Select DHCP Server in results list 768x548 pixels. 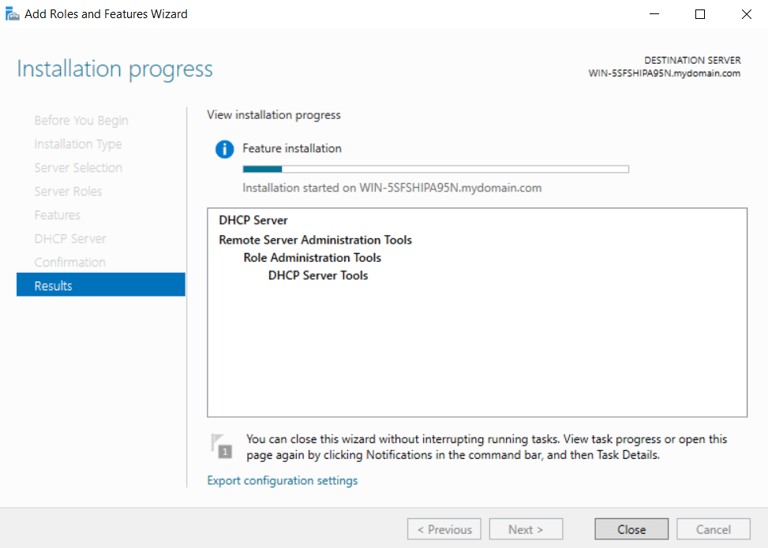(x=253, y=220)
